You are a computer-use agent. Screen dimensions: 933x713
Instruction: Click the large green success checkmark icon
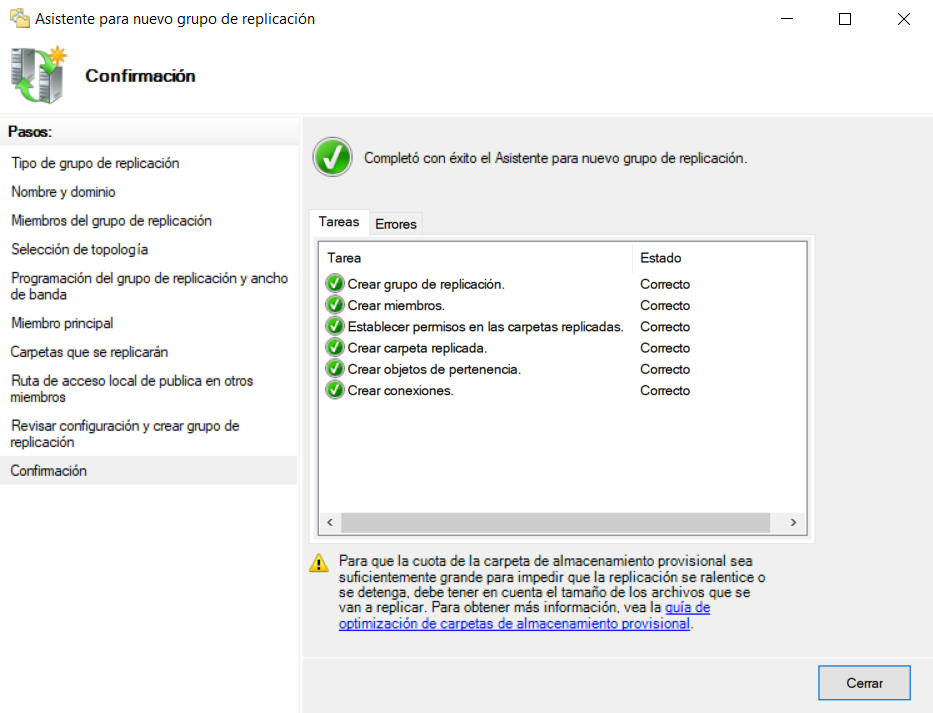pyautogui.click(x=332, y=157)
